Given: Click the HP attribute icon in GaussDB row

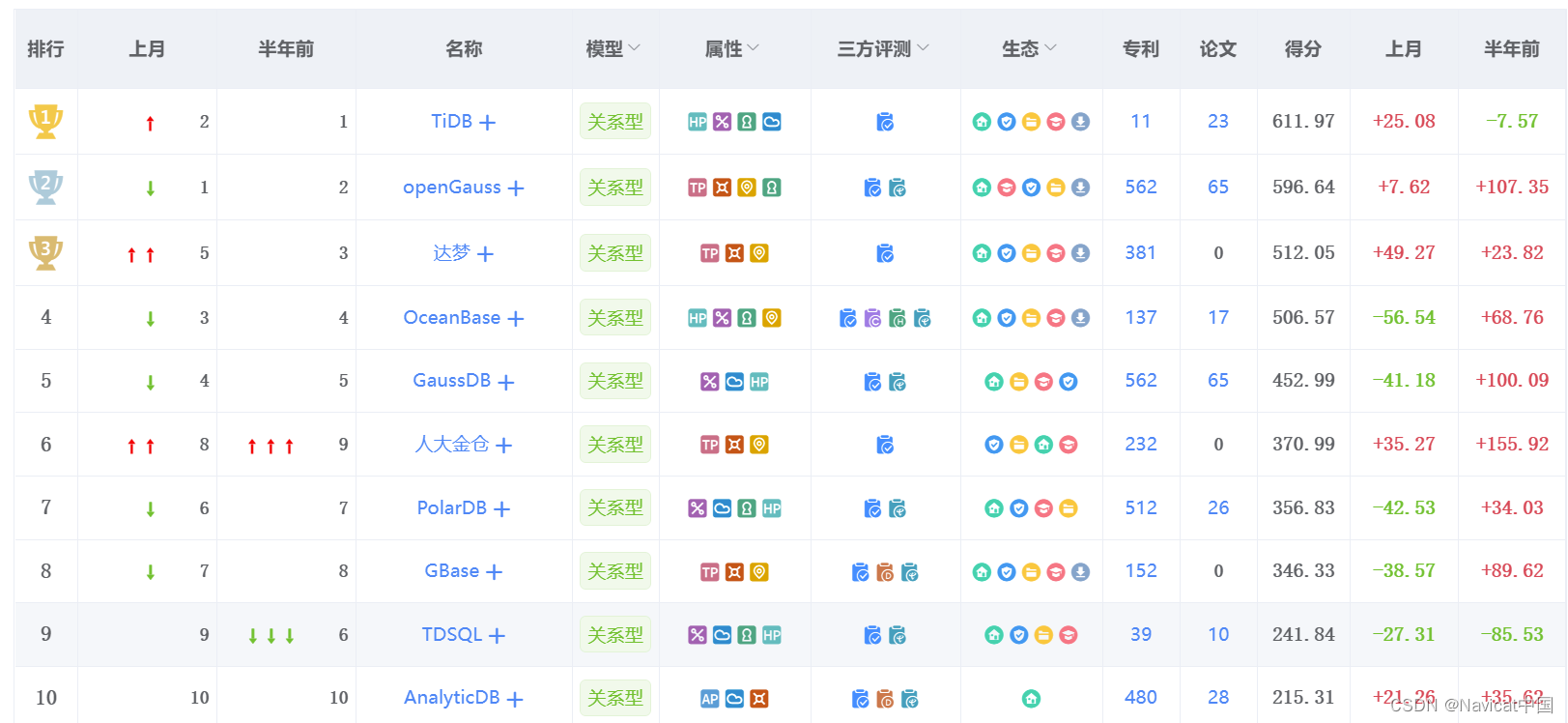Looking at the screenshot, I should [759, 382].
